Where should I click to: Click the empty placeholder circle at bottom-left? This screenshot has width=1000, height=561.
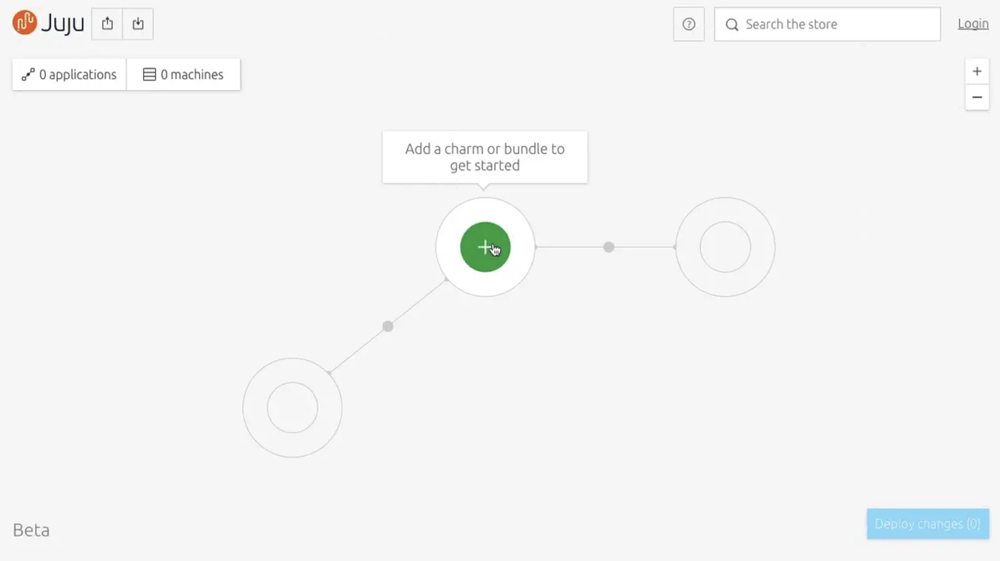pos(292,407)
